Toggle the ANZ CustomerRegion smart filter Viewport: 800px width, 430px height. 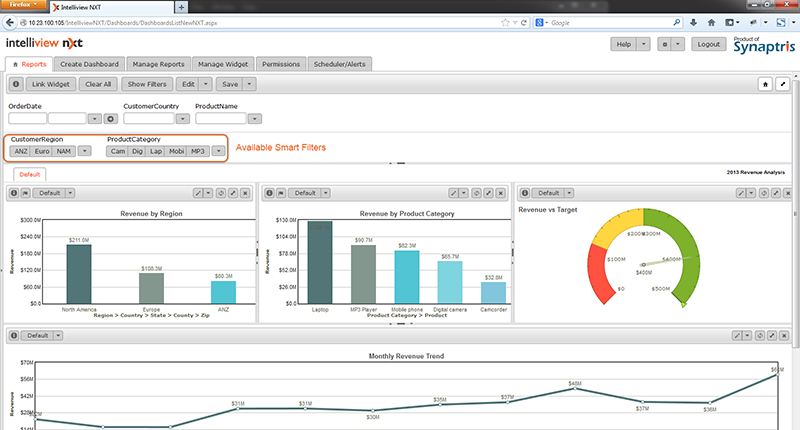pos(19,151)
